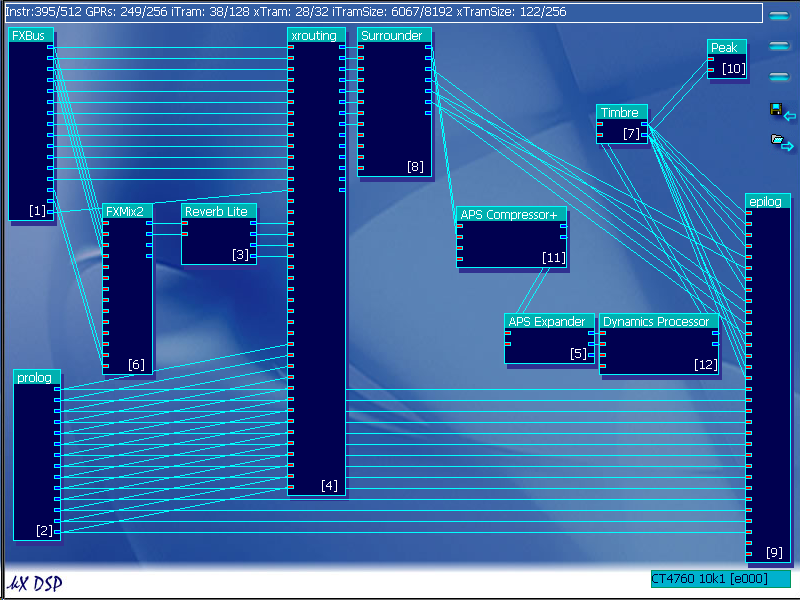The height and width of the screenshot is (600, 800).
Task: Select the Peak plugin header
Action: point(727,47)
